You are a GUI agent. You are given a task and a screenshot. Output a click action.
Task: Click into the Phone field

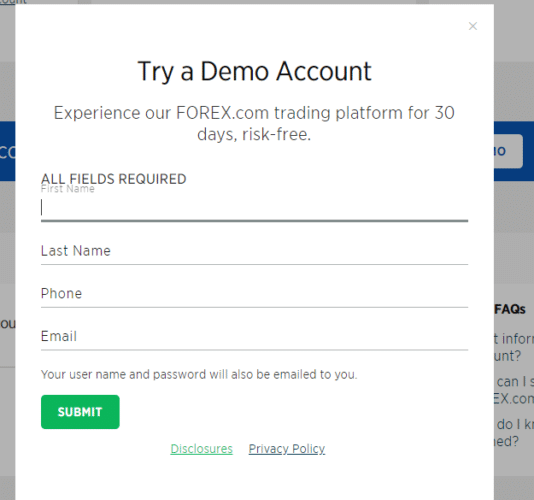254,294
